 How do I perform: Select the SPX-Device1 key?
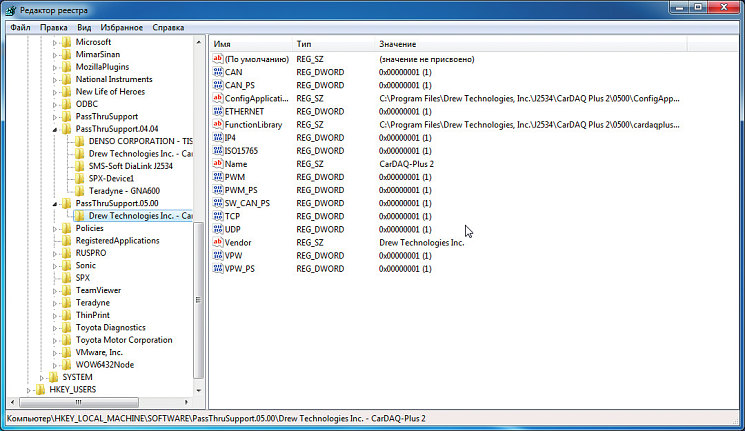111,178
